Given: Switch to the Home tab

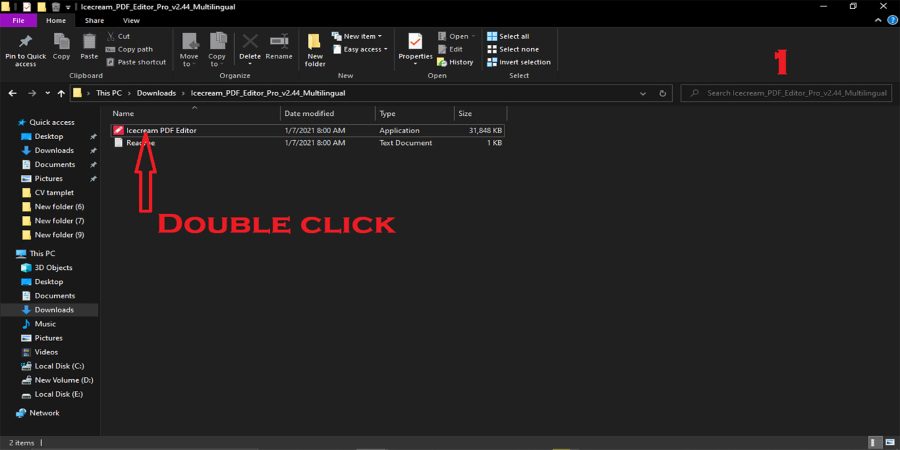Looking at the screenshot, I should pos(56,21).
